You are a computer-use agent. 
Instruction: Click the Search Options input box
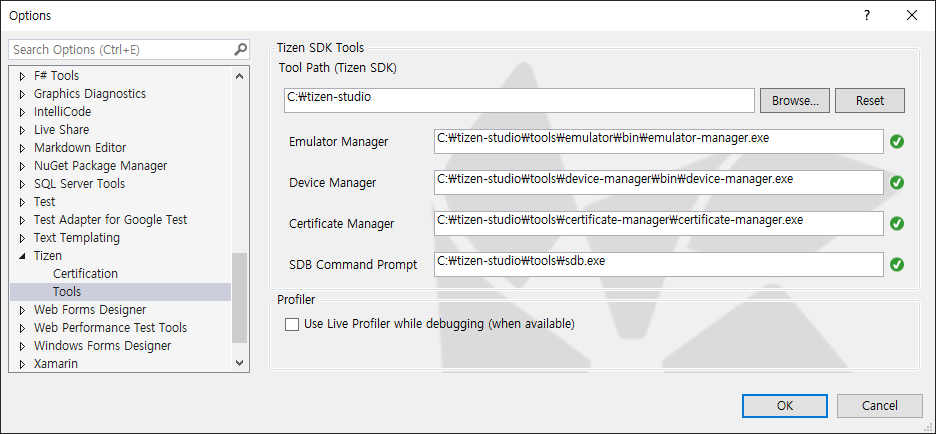pos(120,49)
